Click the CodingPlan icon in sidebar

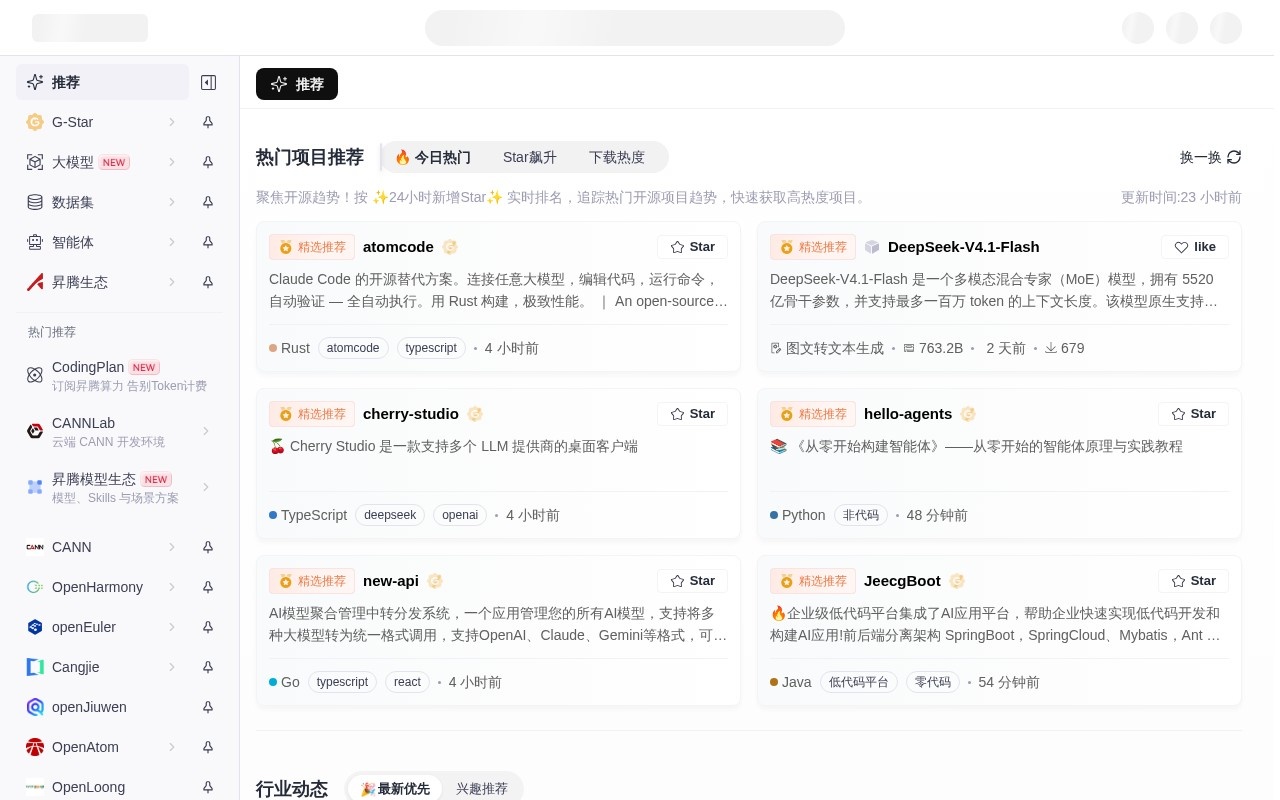(35, 375)
